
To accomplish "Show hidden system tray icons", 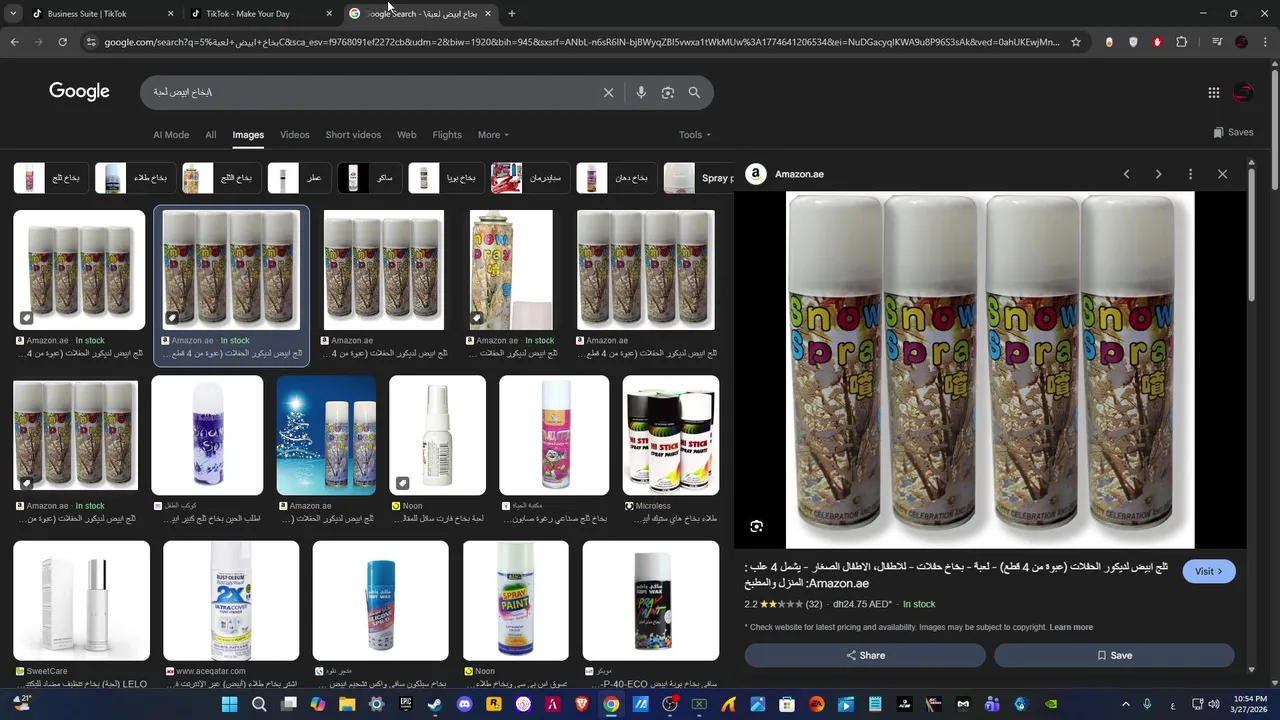I will point(1126,704).
